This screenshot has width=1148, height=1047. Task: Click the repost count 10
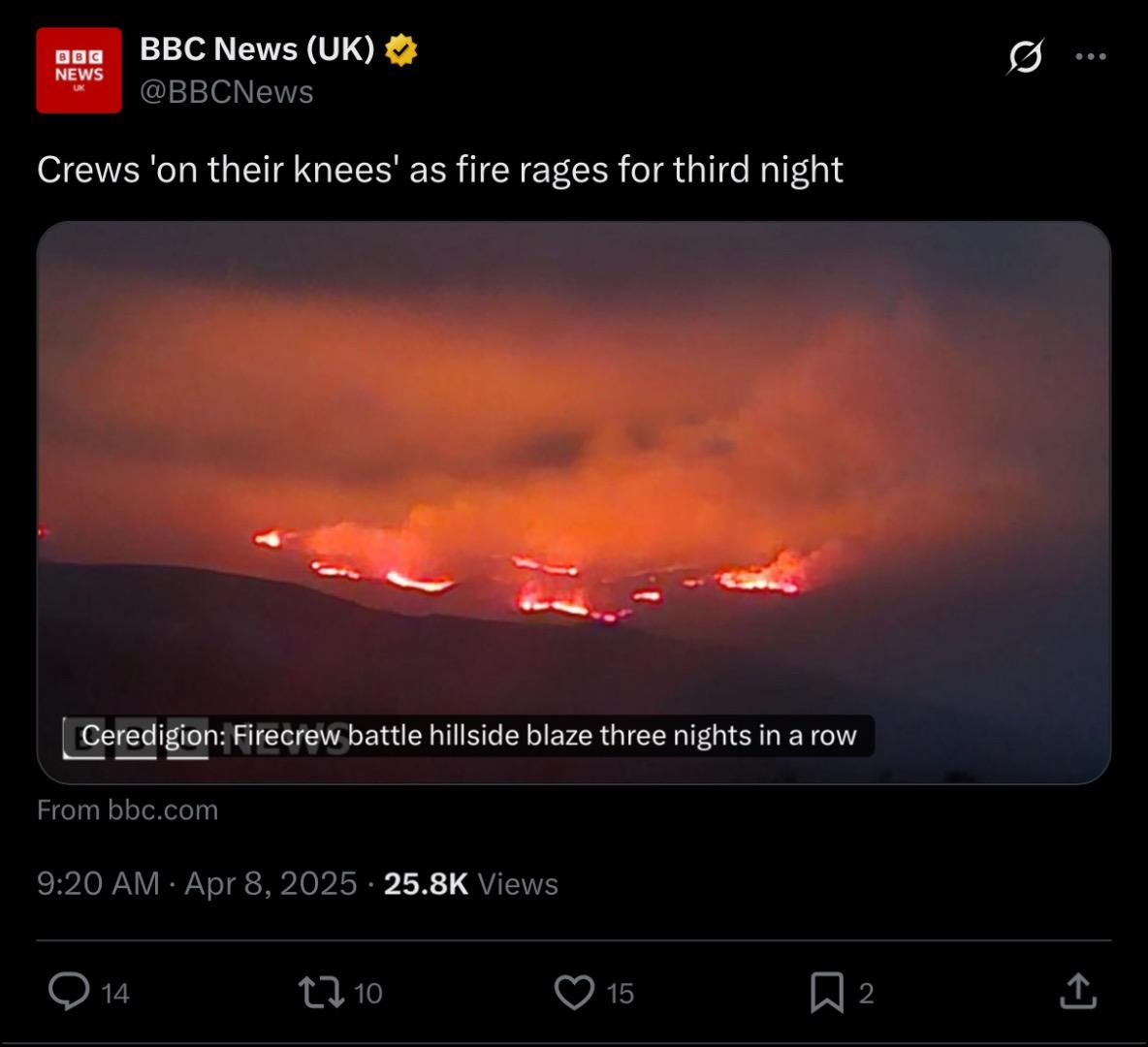tap(367, 994)
